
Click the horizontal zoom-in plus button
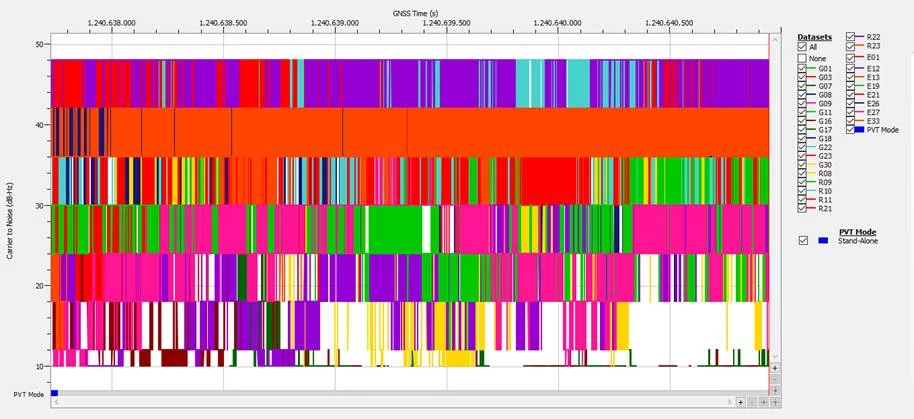(740, 402)
